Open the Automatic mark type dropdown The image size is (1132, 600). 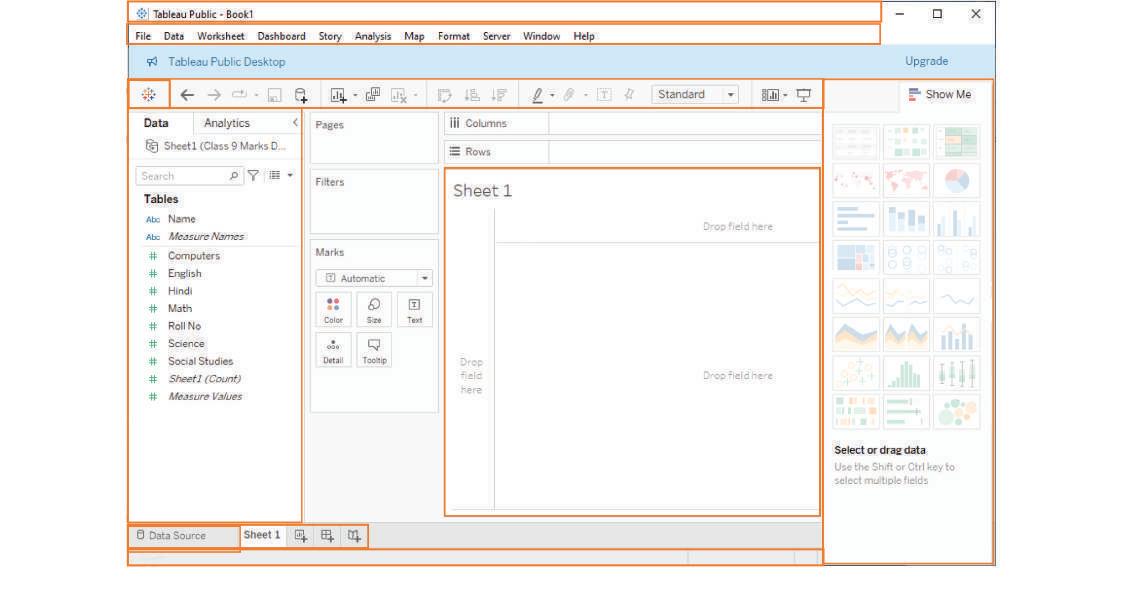point(374,278)
